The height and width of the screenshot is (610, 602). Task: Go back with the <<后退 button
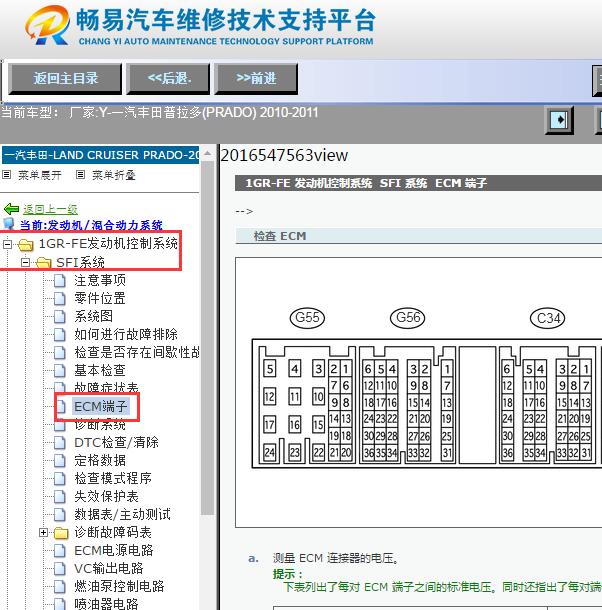(168, 79)
